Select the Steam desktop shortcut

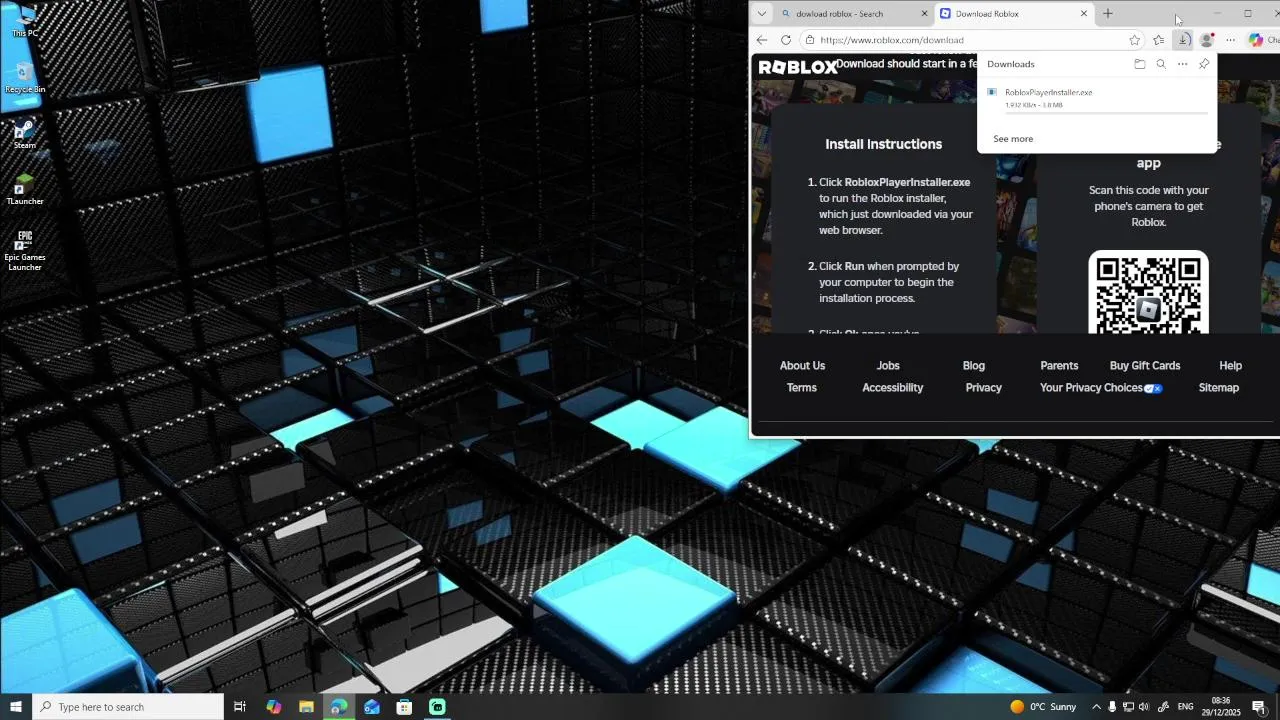coord(25,133)
